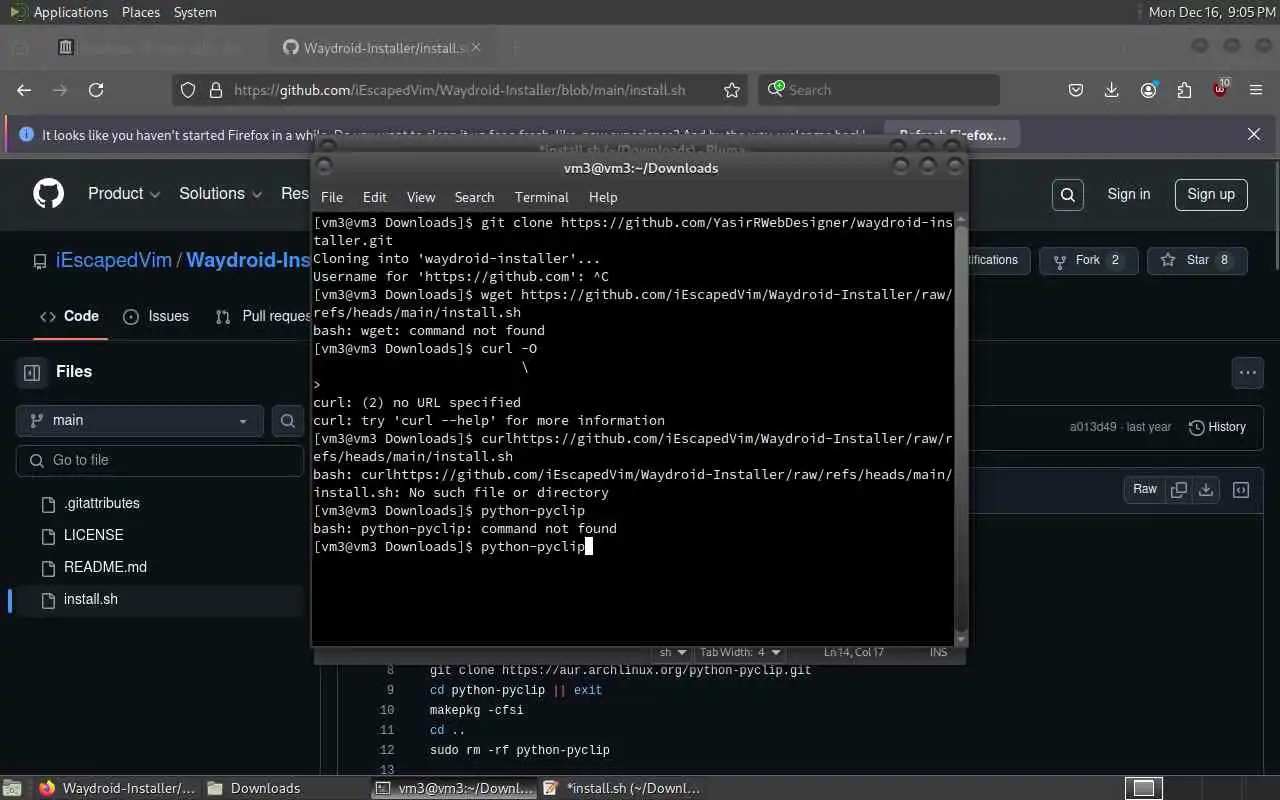Click the Sign in link on GitHub
1280x800 pixels.
pyautogui.click(x=1129, y=194)
